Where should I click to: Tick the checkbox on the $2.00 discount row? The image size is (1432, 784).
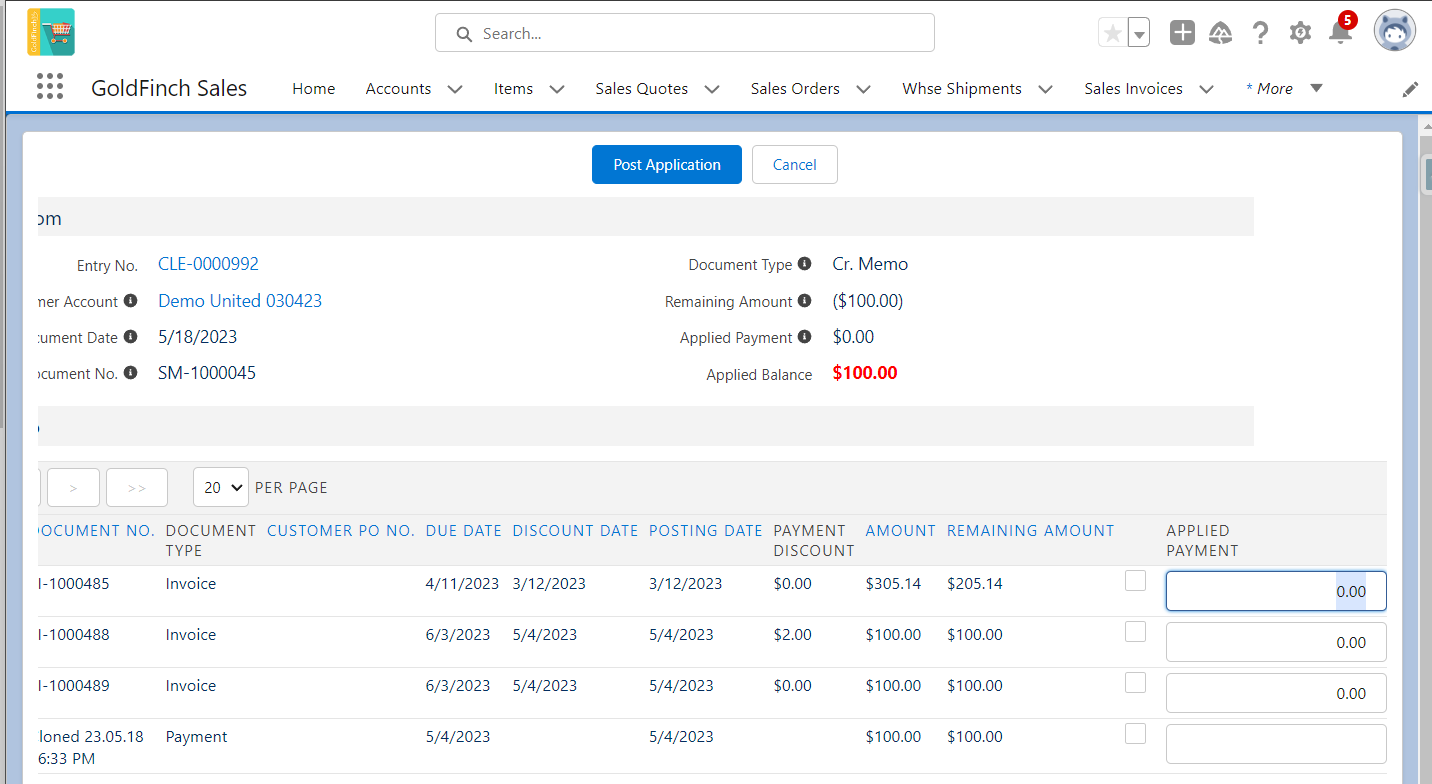1135,632
